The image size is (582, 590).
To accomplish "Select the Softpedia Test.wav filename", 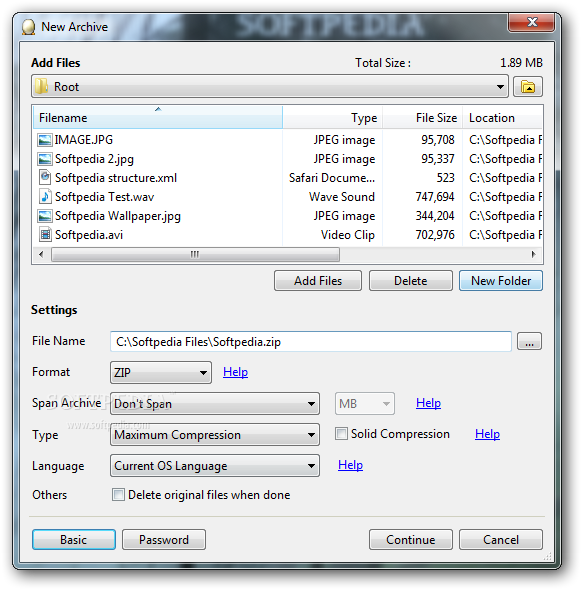I will [104, 197].
